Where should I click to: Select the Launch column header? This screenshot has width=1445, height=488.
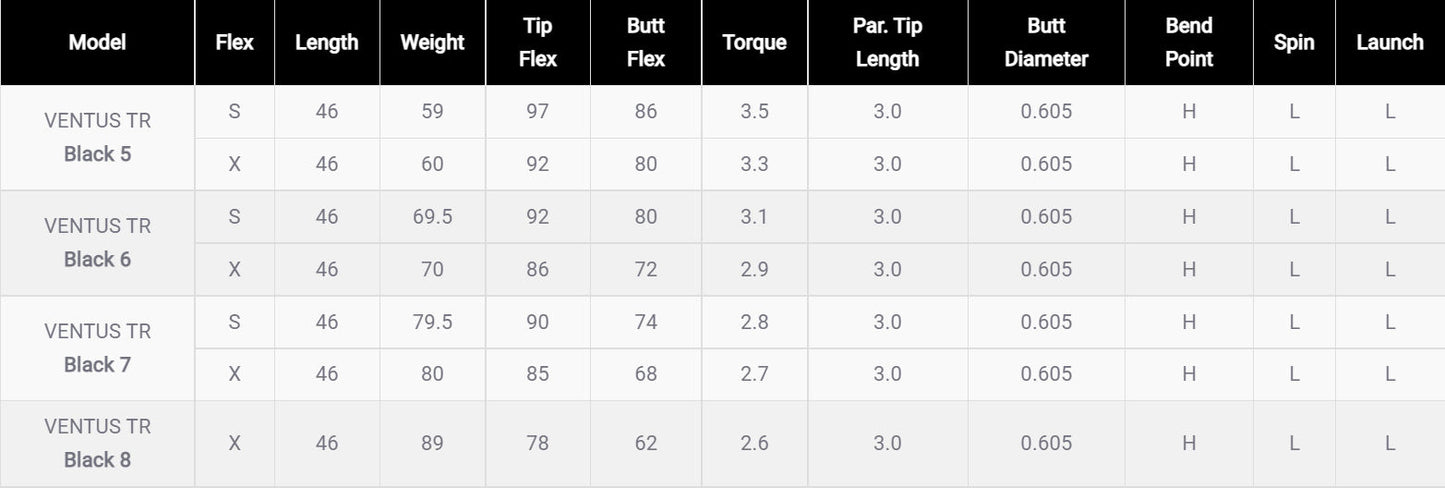pos(1390,43)
